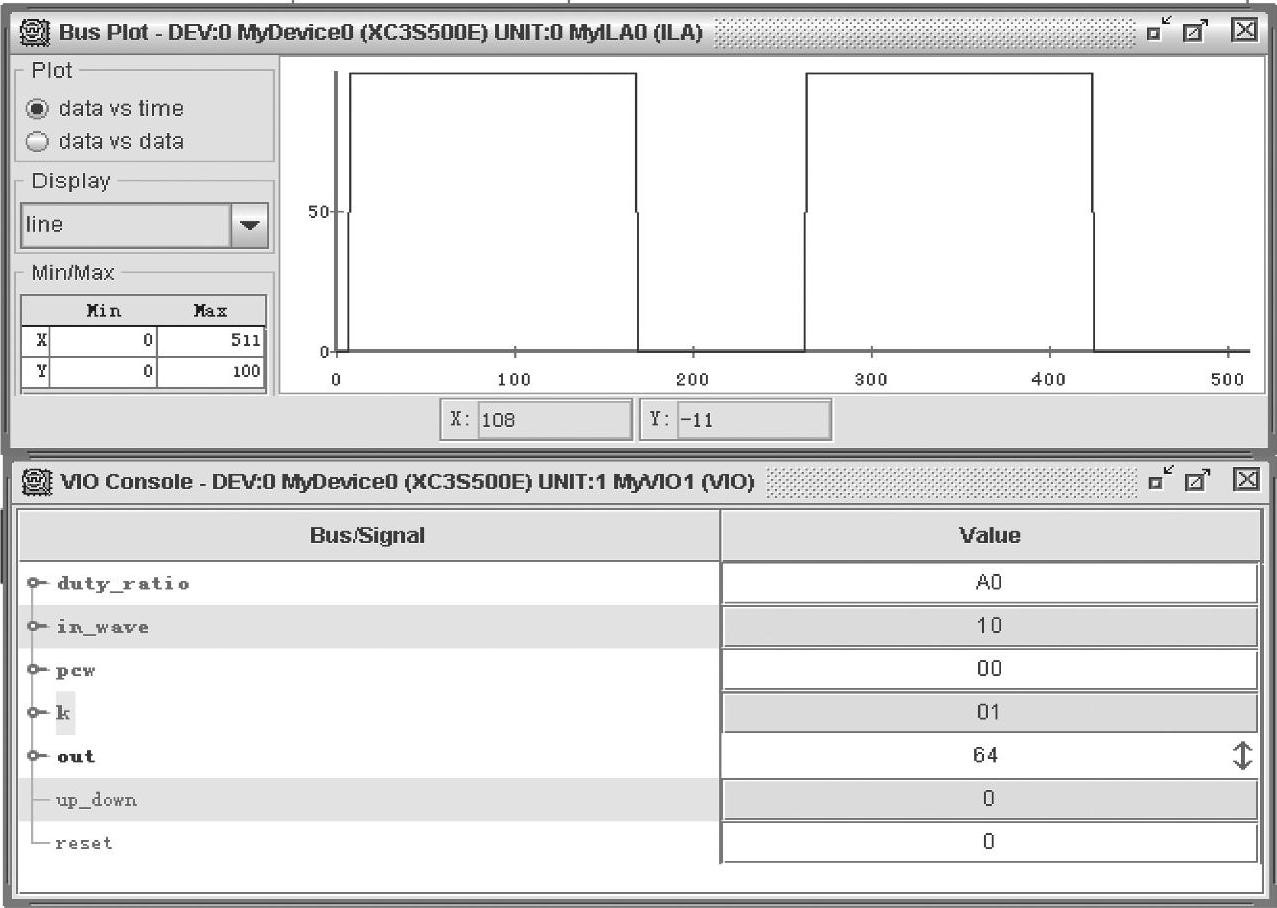The height and width of the screenshot is (908, 1277).
Task: Click the up/down arrow icon in out row
Action: 1242,756
